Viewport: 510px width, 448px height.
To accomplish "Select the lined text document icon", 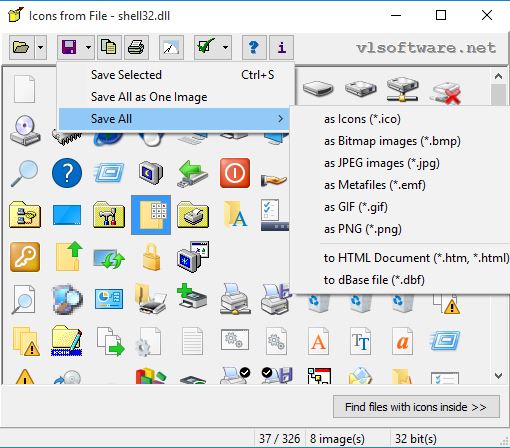I will 192,341.
